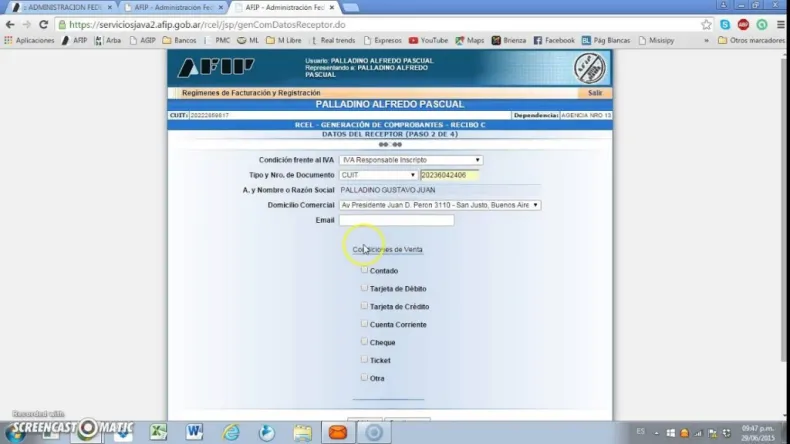Open the Otros marcadores bookmarks folder
Screen dimensions: 790x444
click(x=748, y=41)
